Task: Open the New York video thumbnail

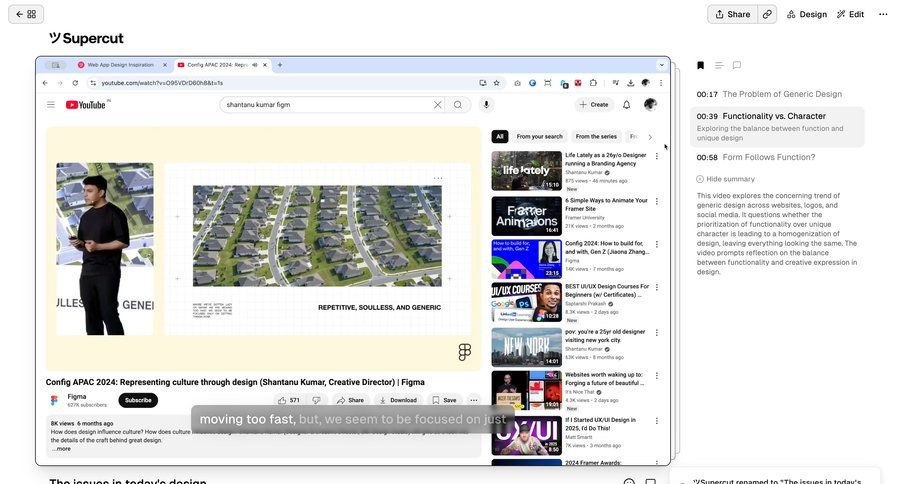Action: [x=526, y=347]
